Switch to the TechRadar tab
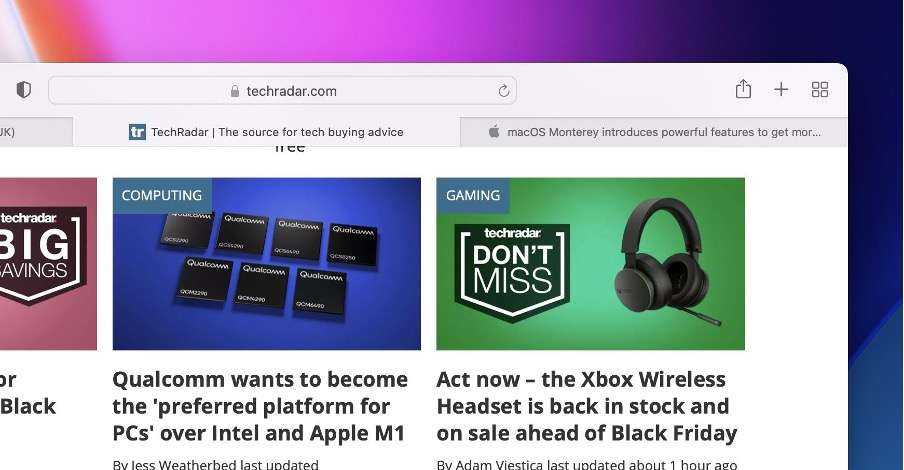The height and width of the screenshot is (470, 904). pyautogui.click(x=266, y=132)
